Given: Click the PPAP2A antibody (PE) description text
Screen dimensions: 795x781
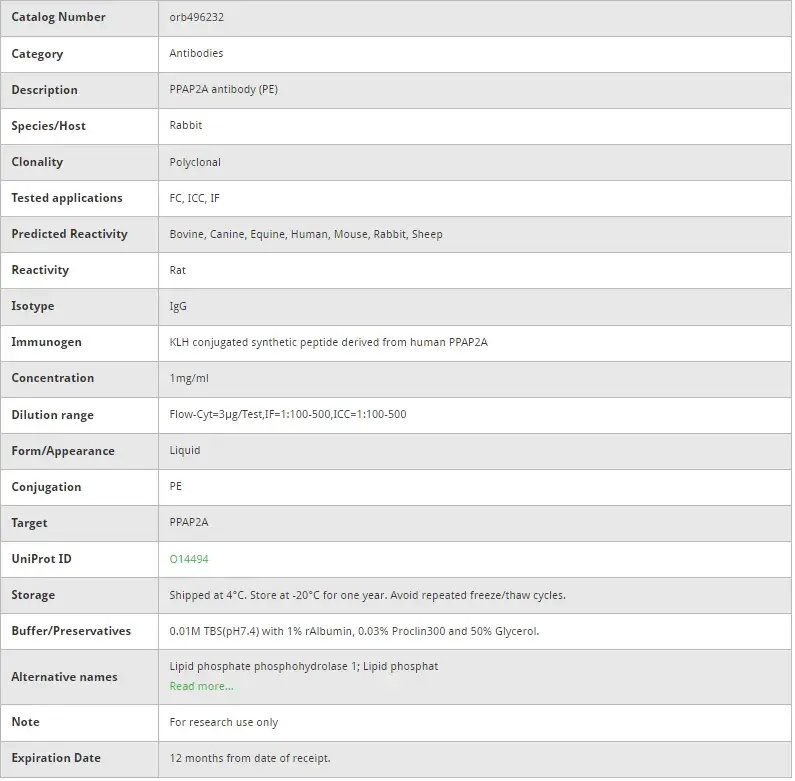Looking at the screenshot, I should tap(224, 90).
